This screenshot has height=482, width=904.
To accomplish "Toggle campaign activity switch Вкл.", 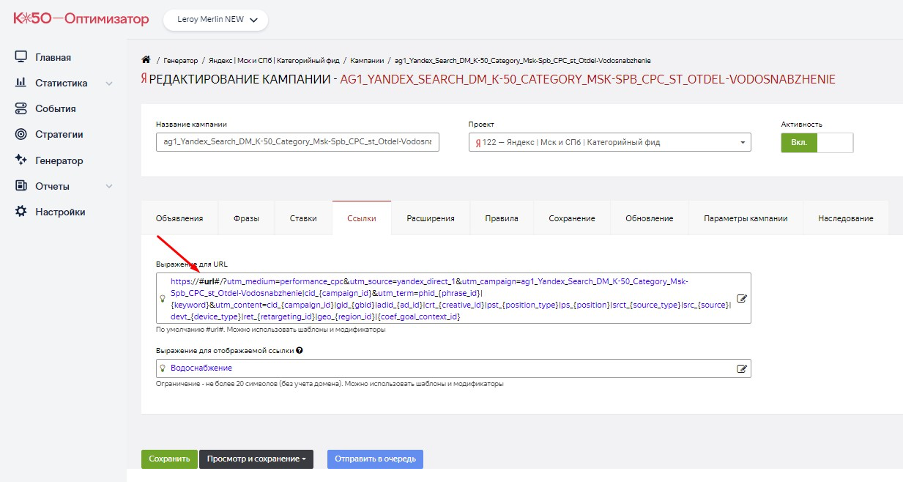I will (817, 142).
